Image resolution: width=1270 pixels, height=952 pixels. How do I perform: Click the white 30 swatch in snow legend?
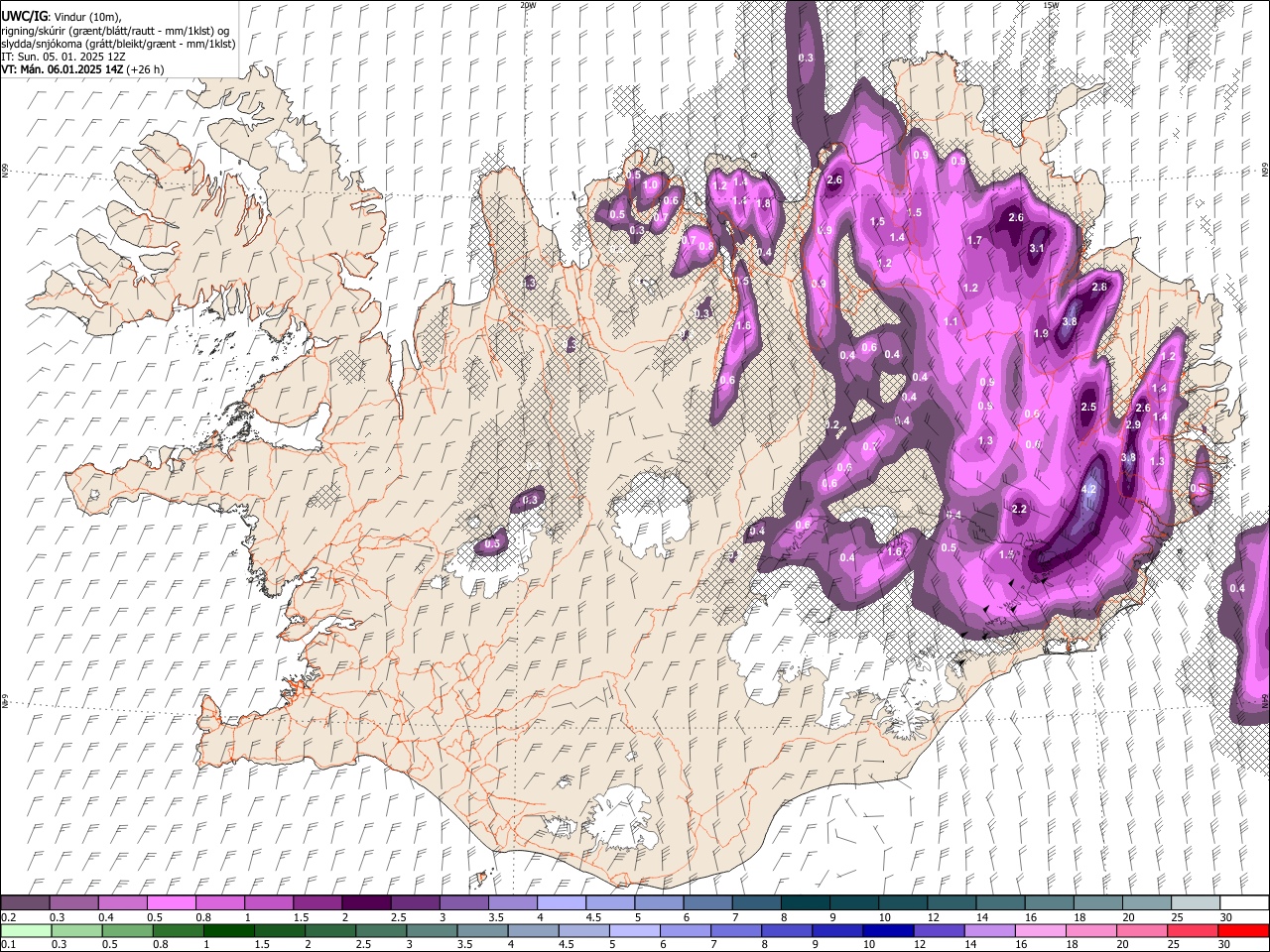pos(1244,903)
